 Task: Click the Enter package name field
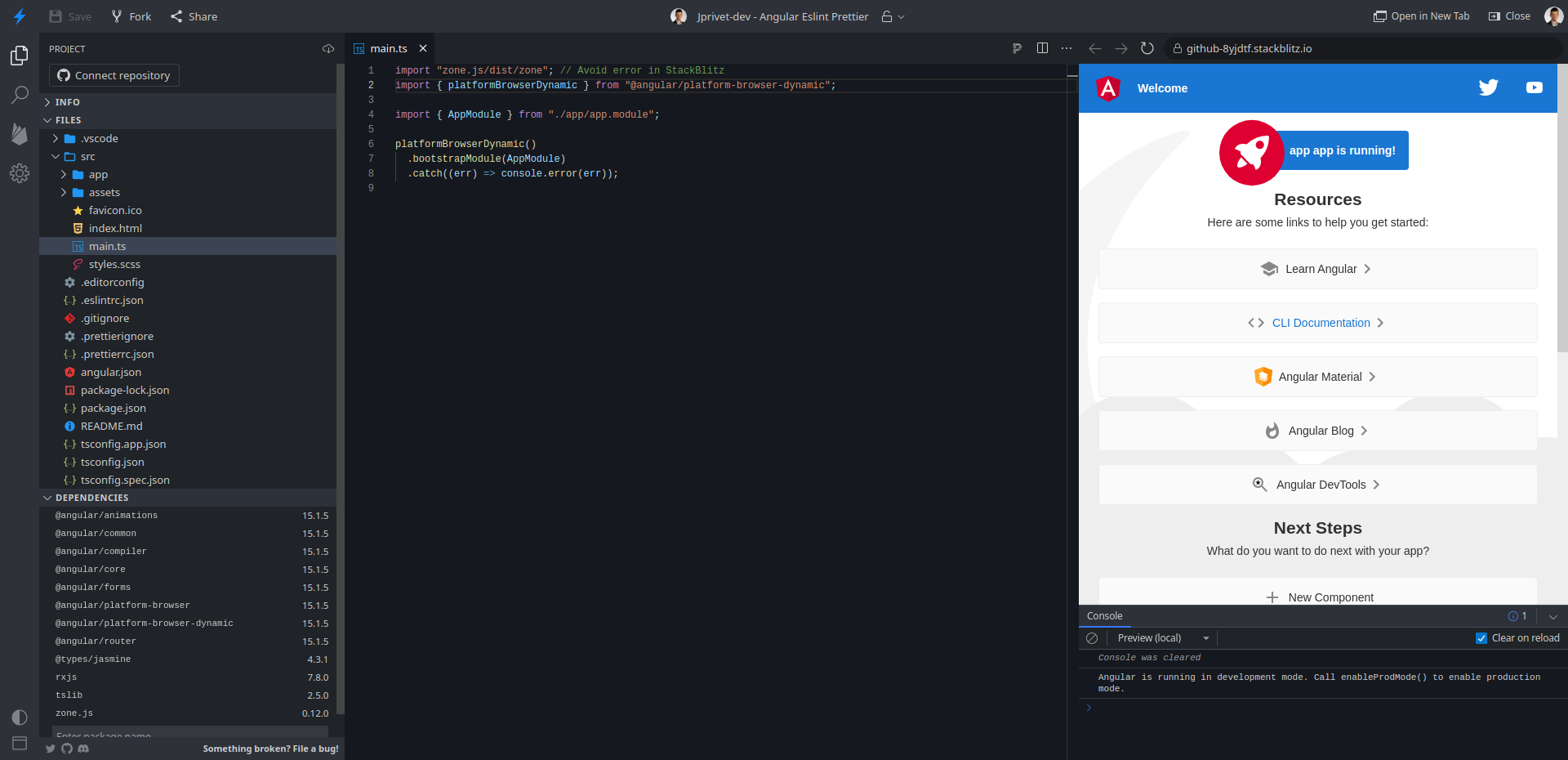[x=189, y=732]
